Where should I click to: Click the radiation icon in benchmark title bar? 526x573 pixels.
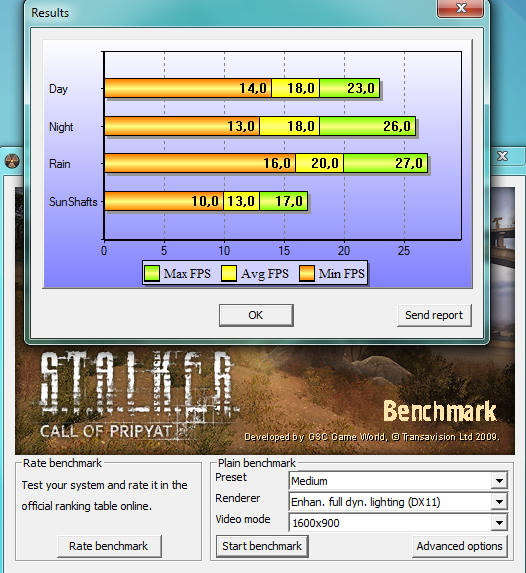(x=12, y=161)
